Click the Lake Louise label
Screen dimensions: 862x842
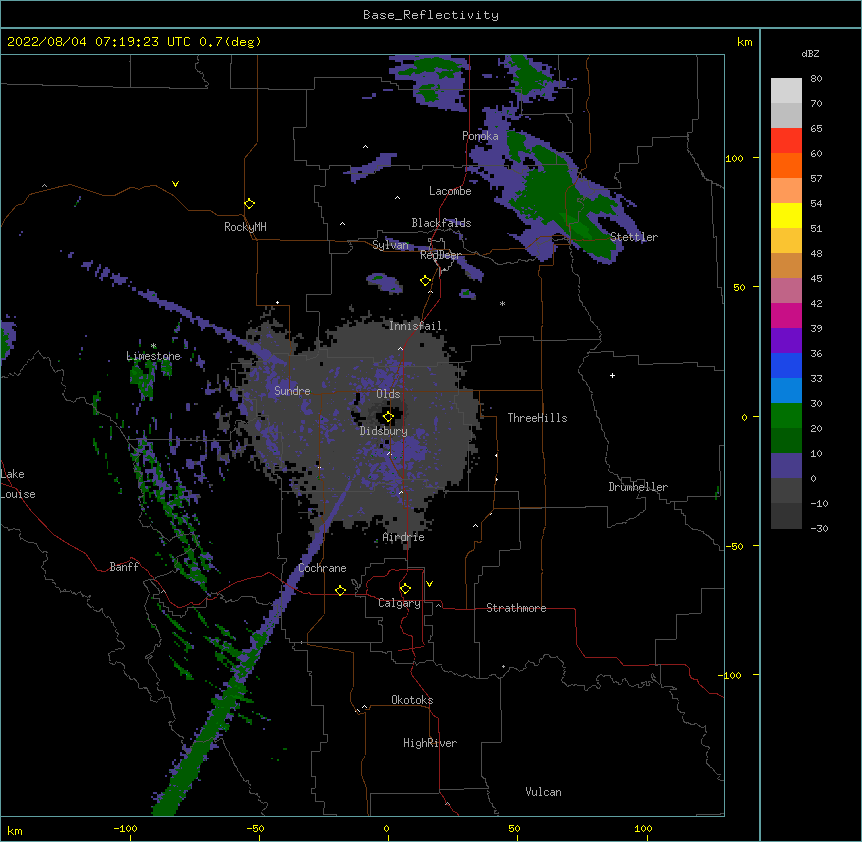coord(18,484)
